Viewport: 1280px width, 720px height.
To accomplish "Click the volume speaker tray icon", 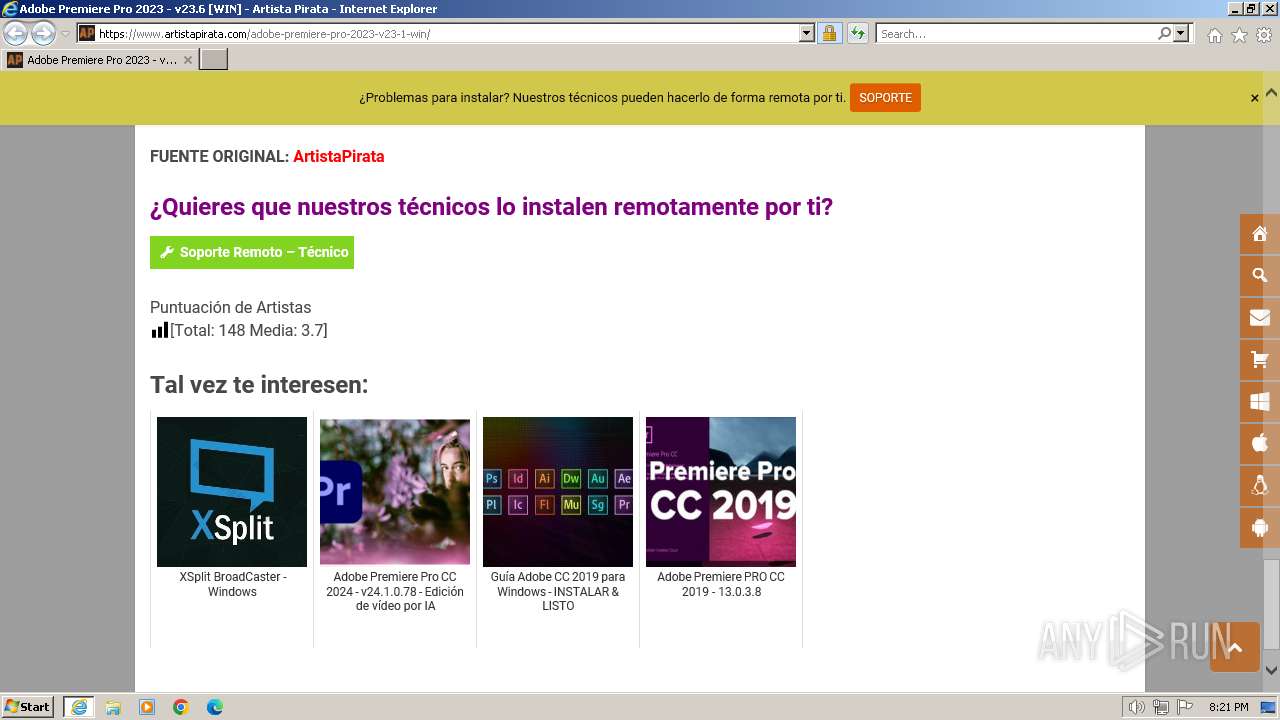I will [1137, 707].
